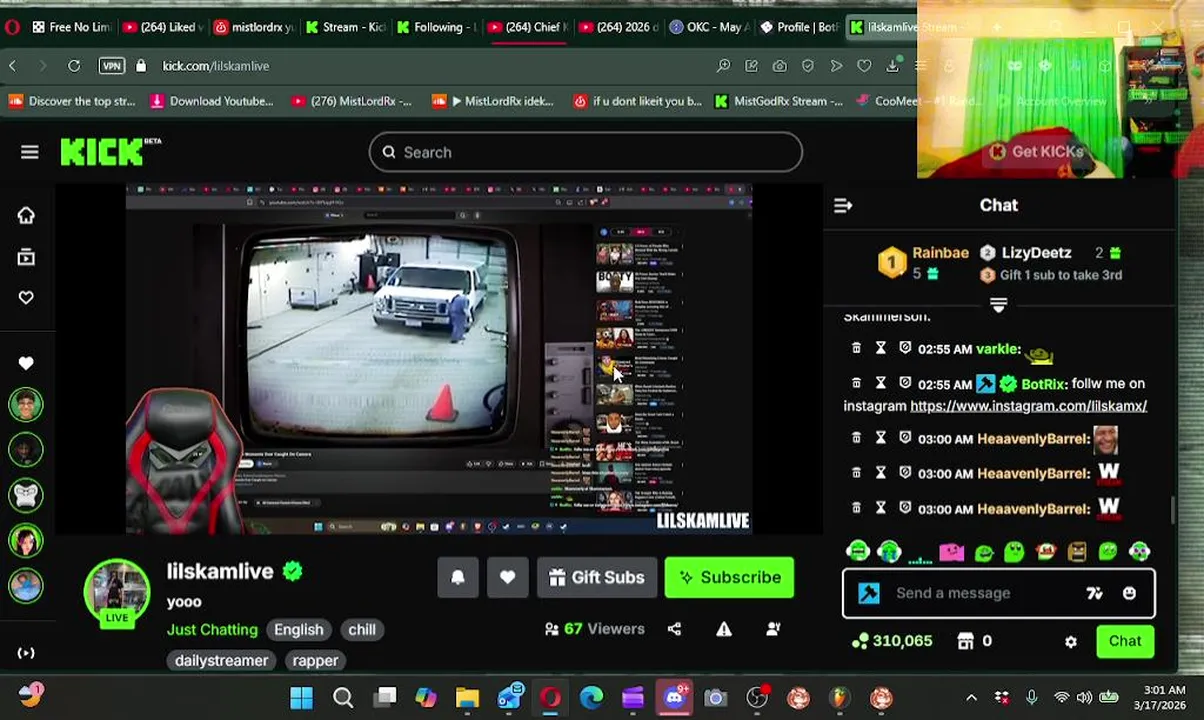Delete varkle's message with the trash icon

tap(856, 349)
